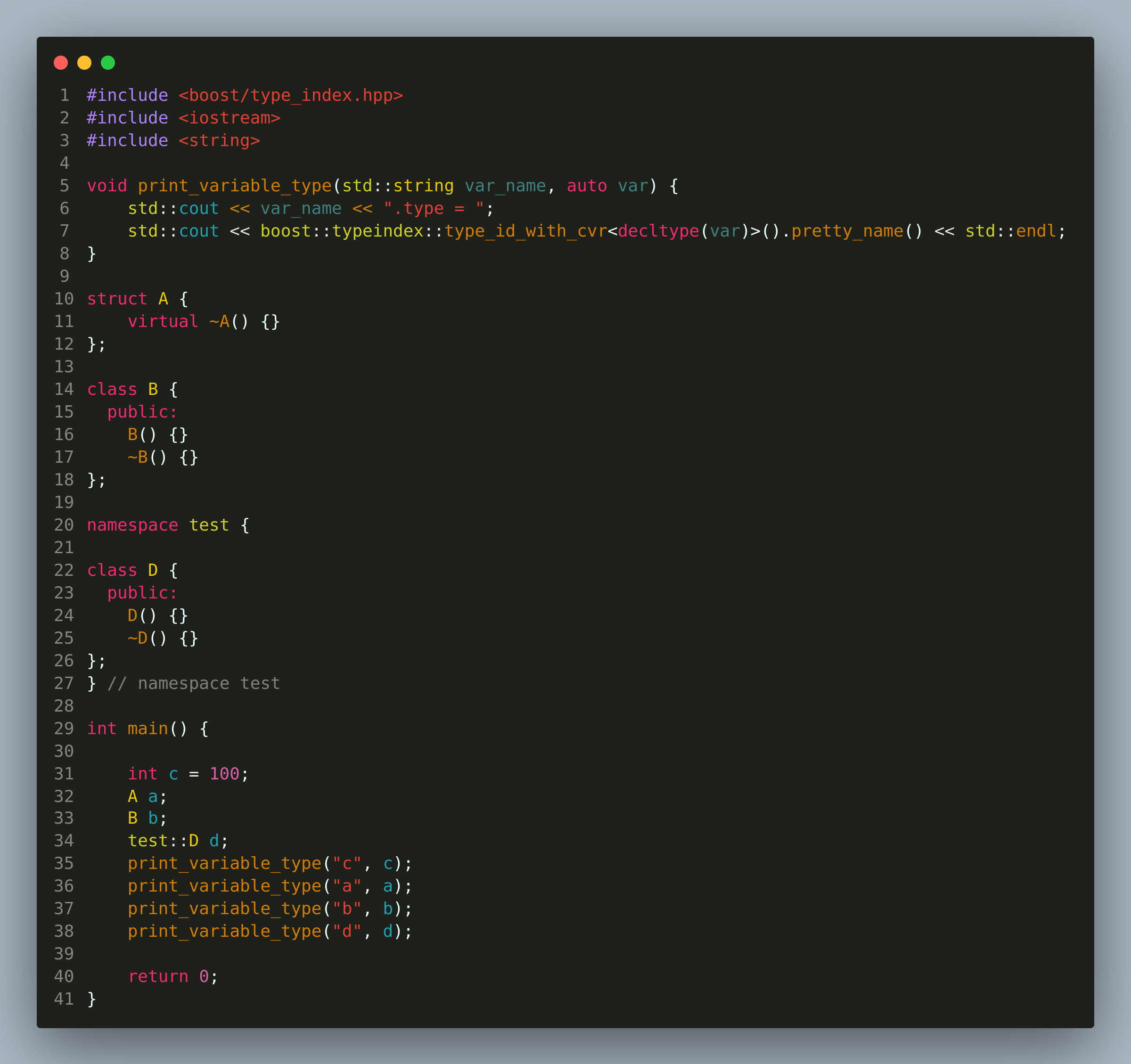Click the <boost/type_index.hpp> include path
Viewport: 1131px width, 1064px height.
(291, 95)
